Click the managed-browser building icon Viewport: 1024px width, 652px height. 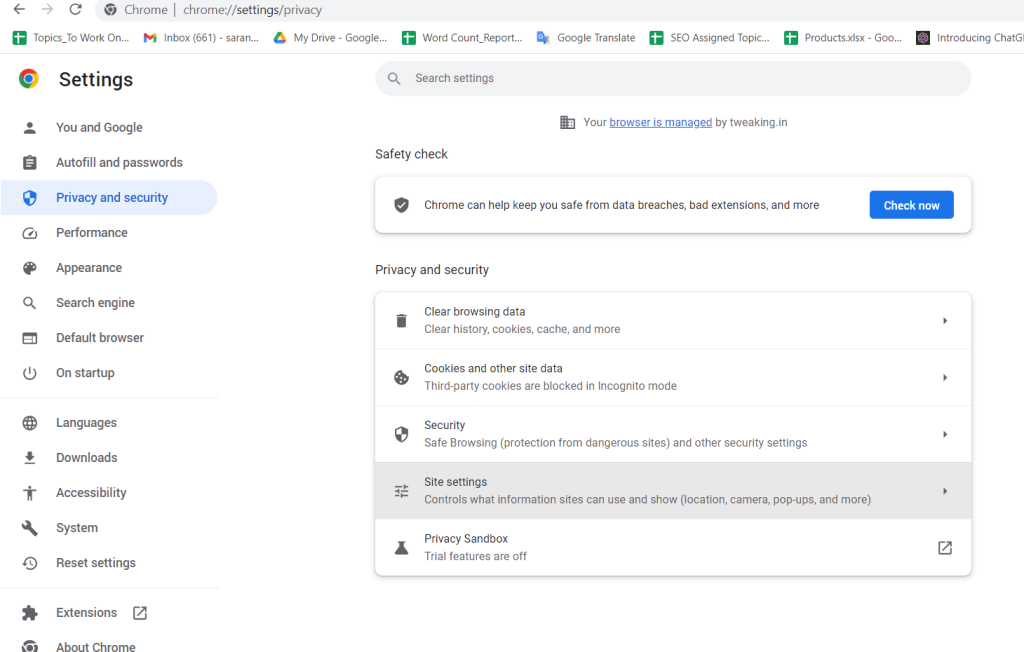point(568,122)
